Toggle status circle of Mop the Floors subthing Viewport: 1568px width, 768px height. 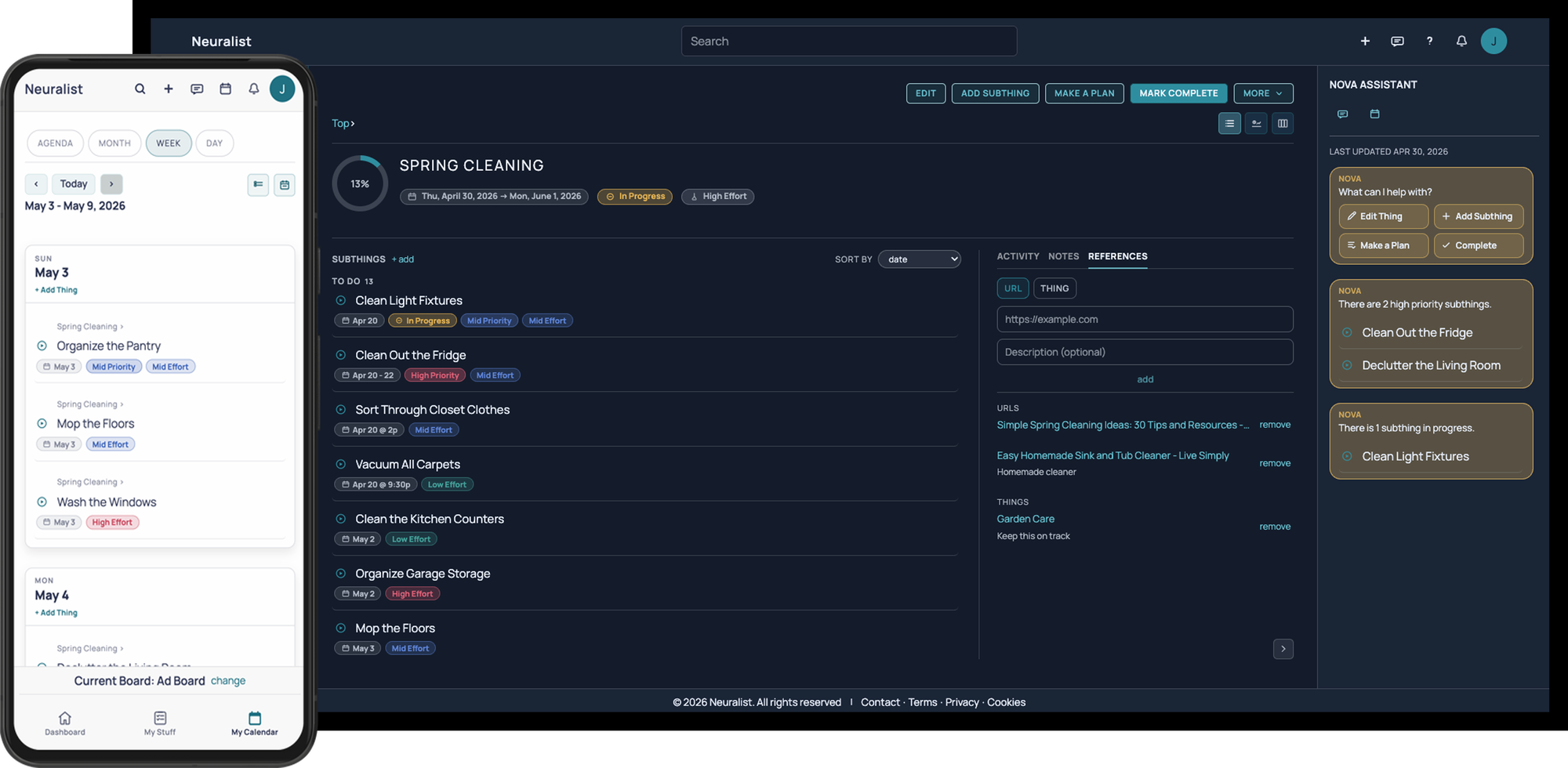point(341,628)
